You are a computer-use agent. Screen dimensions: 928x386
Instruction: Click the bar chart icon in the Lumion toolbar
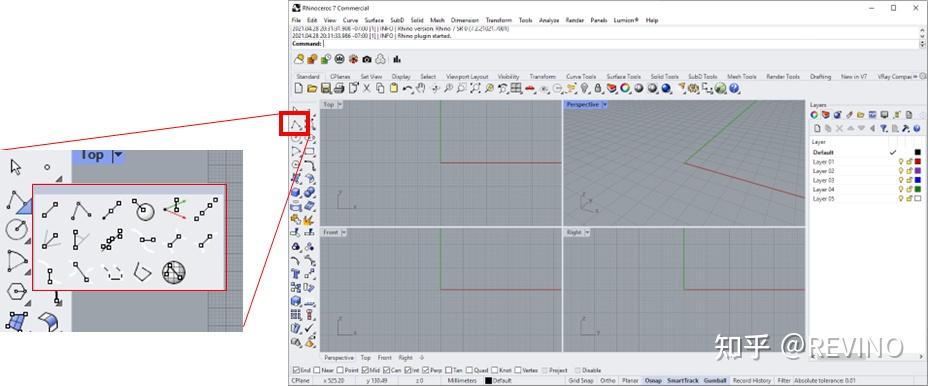397,59
